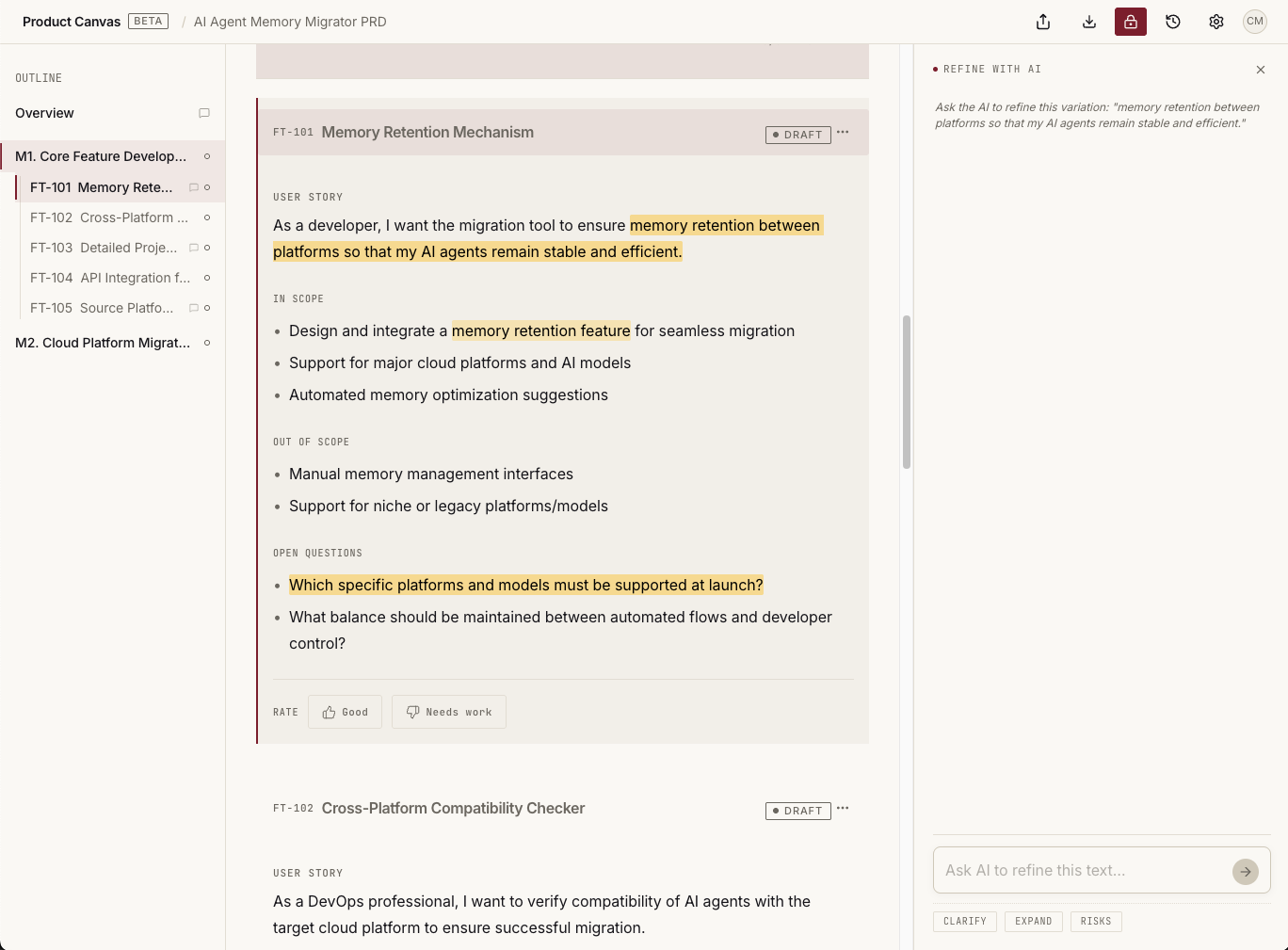Click the CLARIFY quick action
This screenshot has height=950, width=1288.
pyautogui.click(x=965, y=922)
